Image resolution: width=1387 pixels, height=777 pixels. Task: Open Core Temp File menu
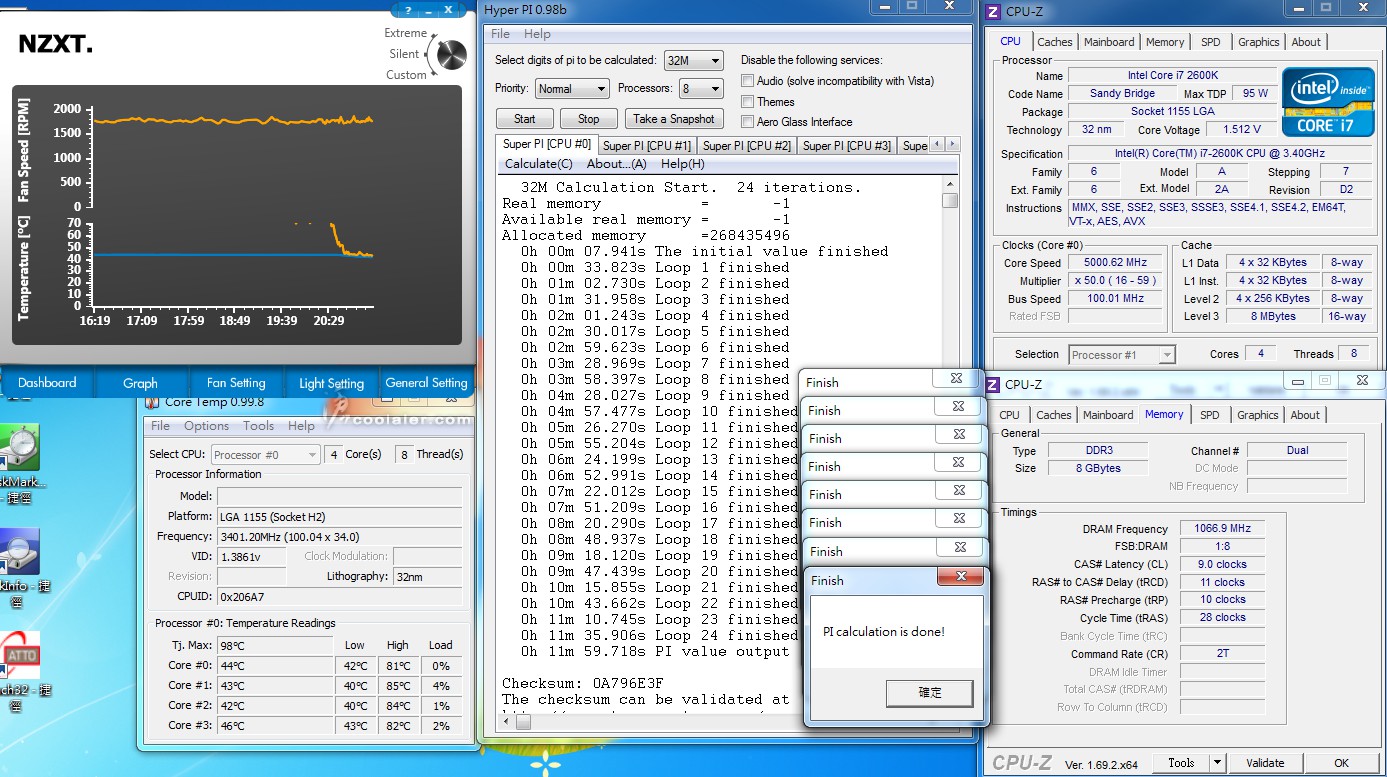click(160, 425)
